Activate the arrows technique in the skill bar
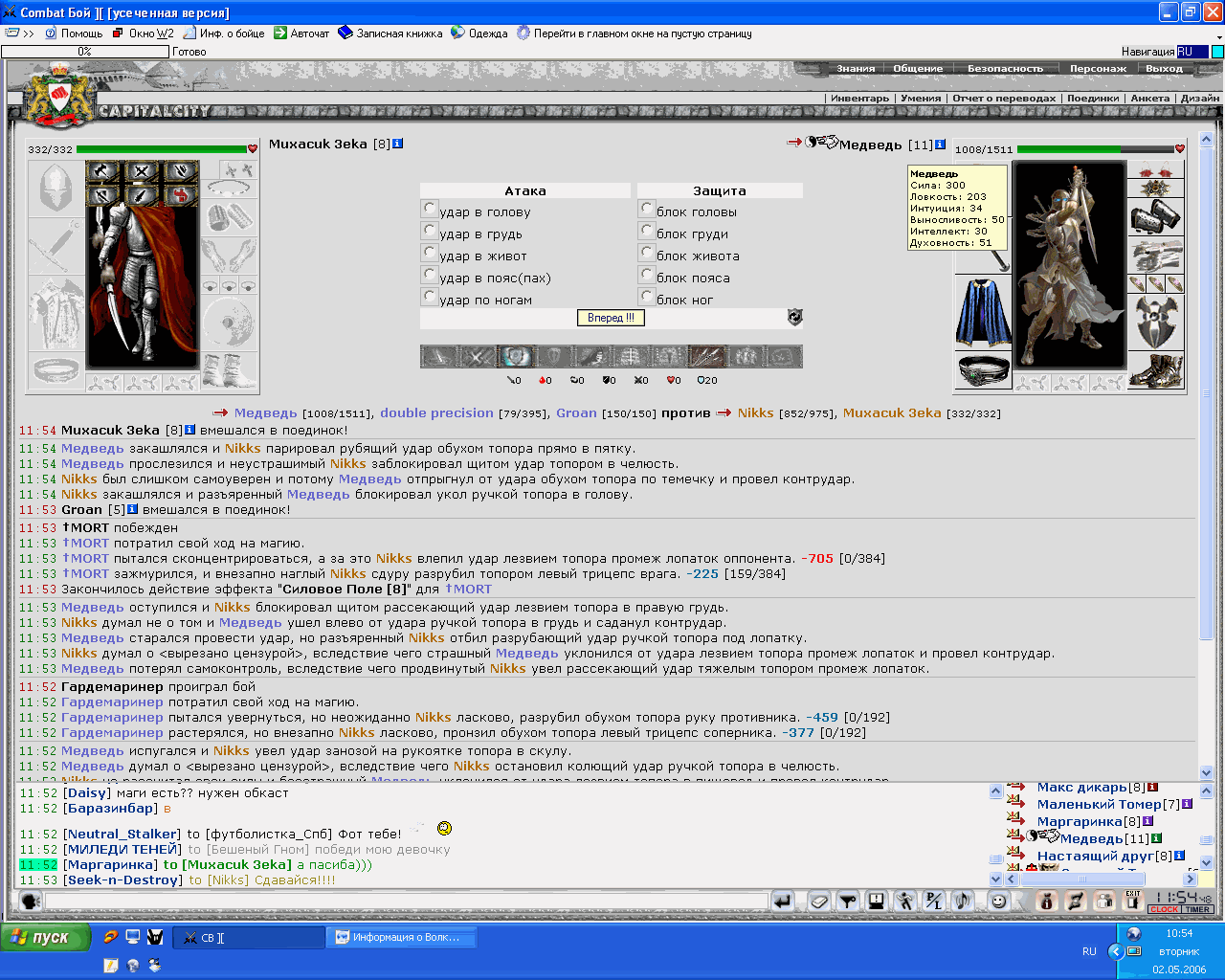Viewport: 1225px width, 980px height. (x=707, y=357)
